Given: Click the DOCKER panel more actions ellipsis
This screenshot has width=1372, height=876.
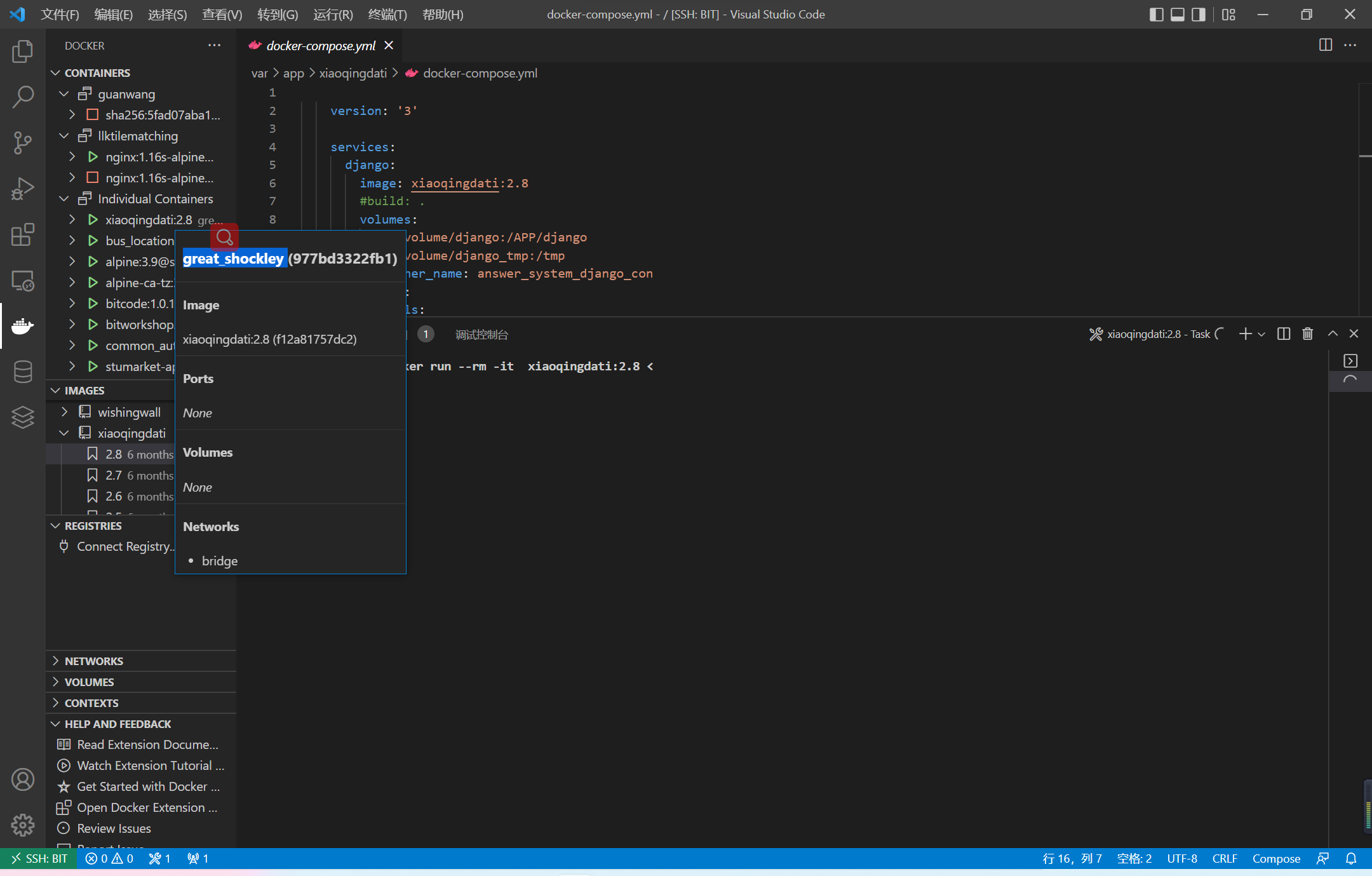Looking at the screenshot, I should (215, 45).
